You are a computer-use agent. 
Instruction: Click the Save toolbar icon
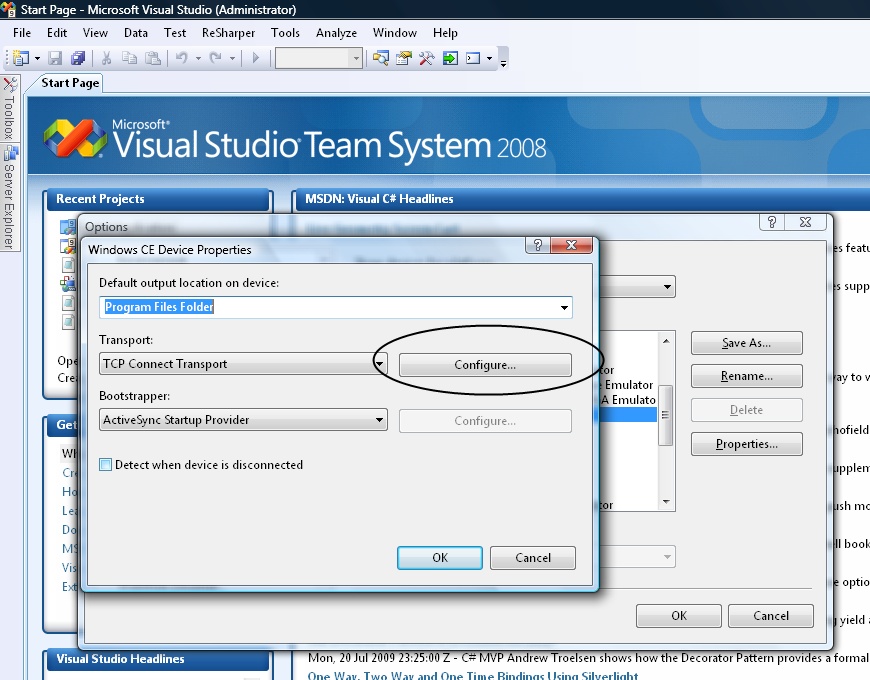tap(55, 58)
